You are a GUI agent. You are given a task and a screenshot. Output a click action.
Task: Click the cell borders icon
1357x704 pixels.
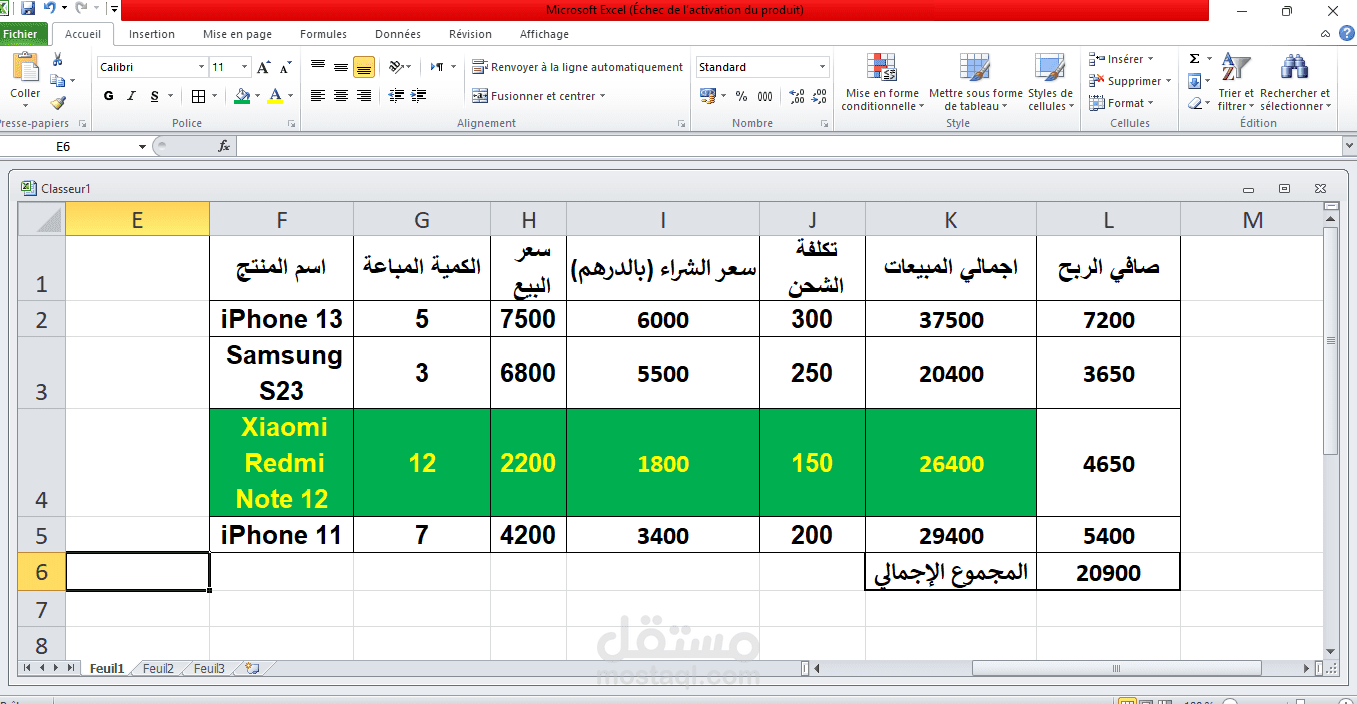click(198, 96)
